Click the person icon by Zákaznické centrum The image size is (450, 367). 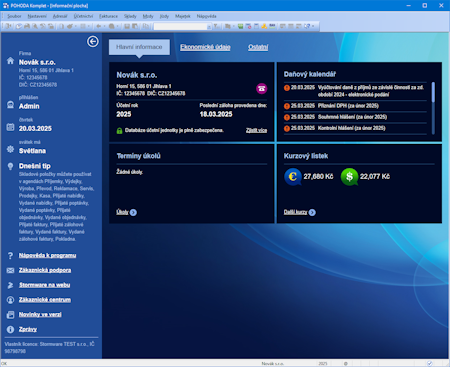click(10, 300)
